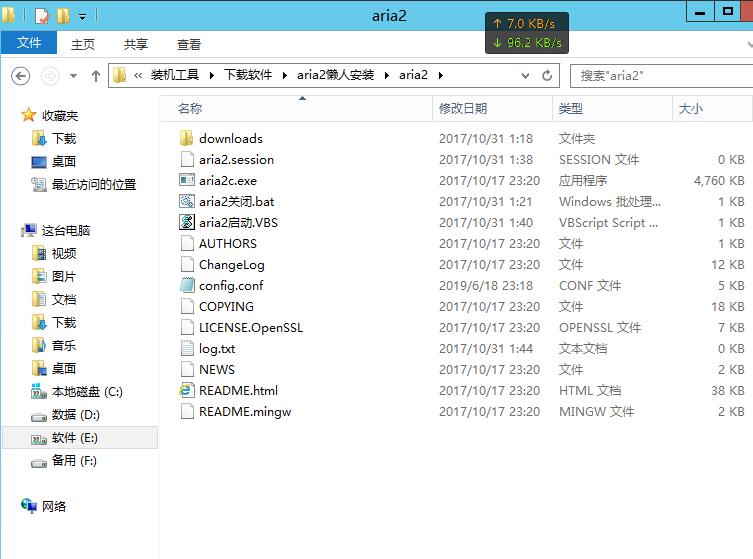Select the log.txt text file

click(216, 349)
